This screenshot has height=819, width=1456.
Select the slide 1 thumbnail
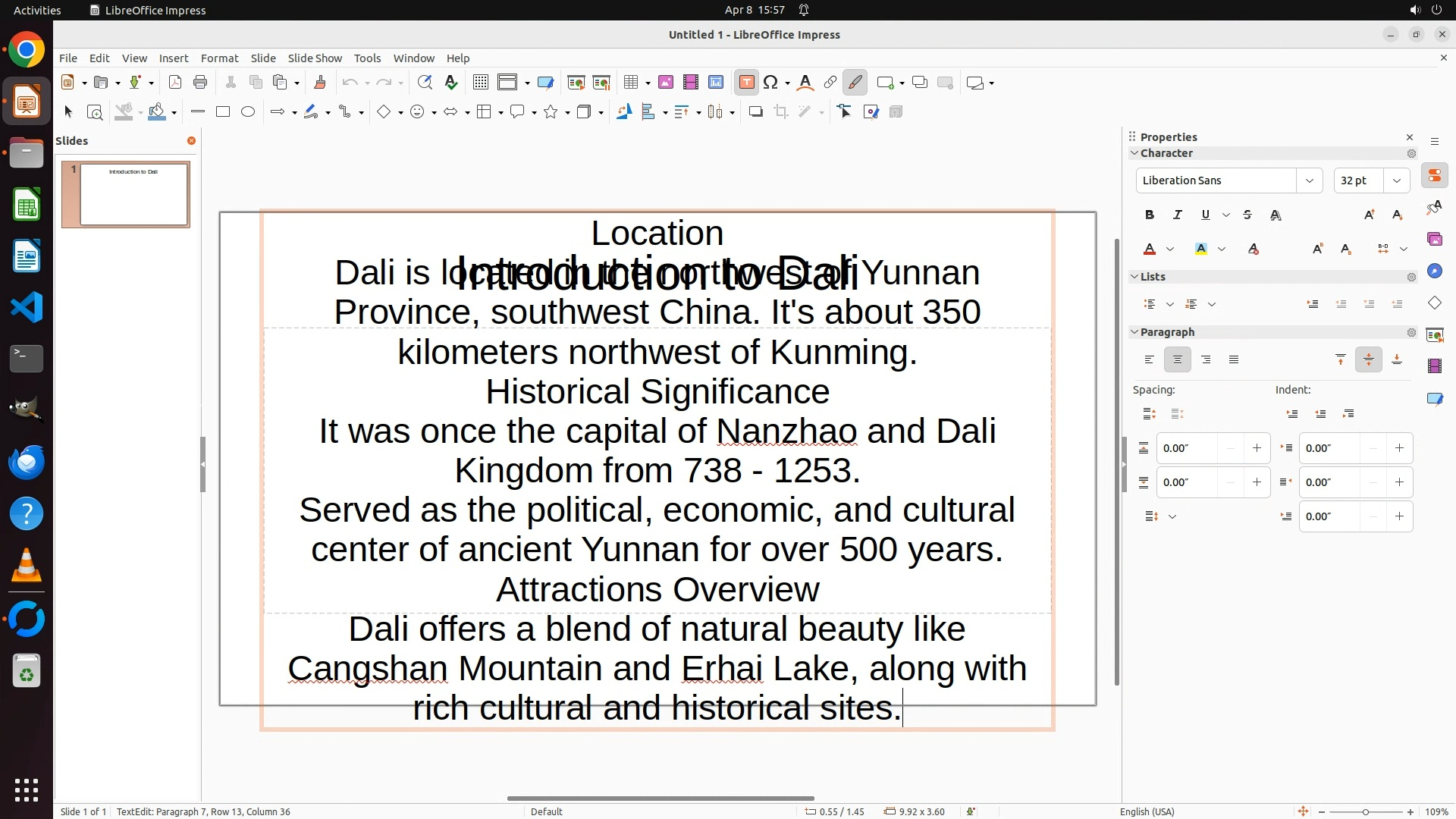tap(133, 194)
